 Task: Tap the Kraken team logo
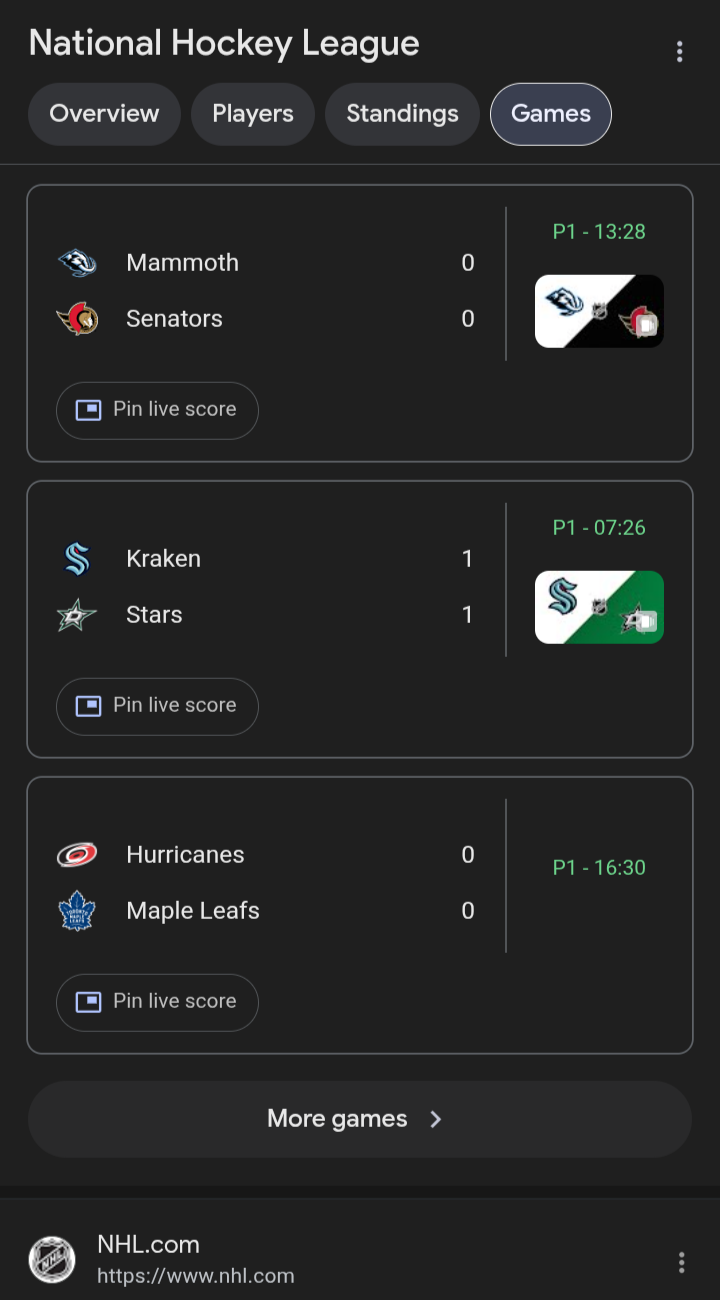click(77, 559)
